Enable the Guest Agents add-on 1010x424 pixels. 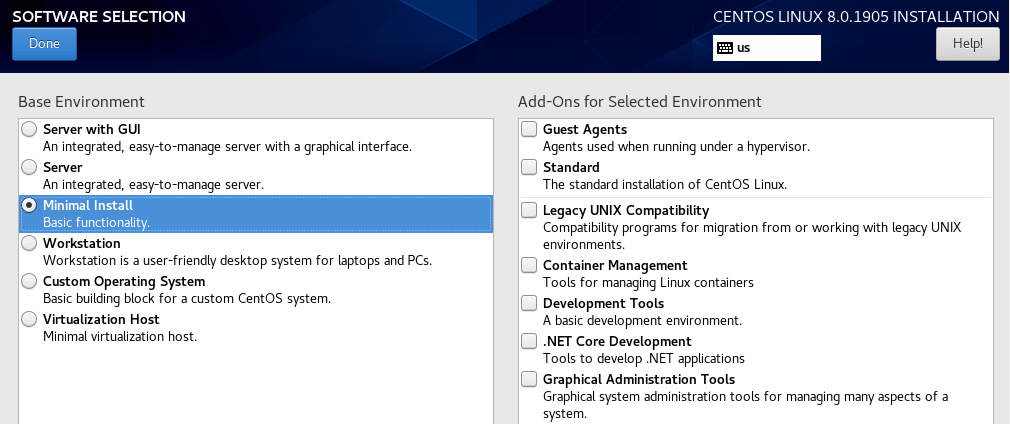click(529, 129)
